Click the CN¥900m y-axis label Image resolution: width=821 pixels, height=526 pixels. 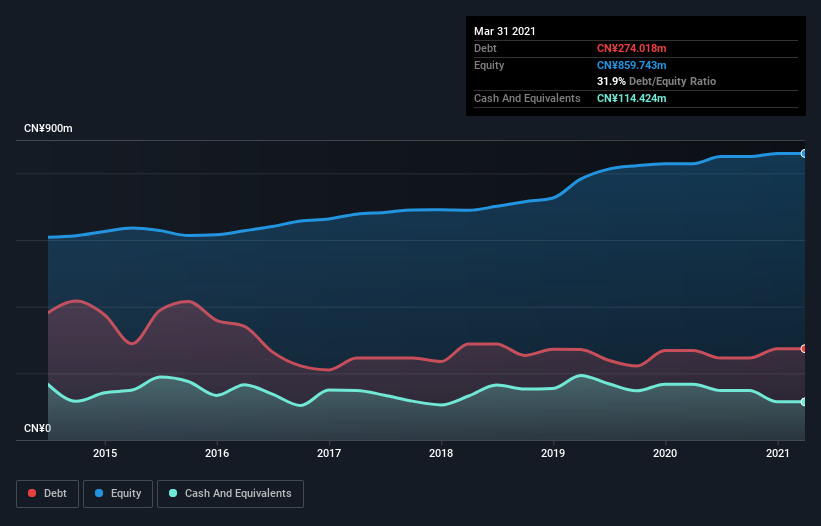click(48, 128)
